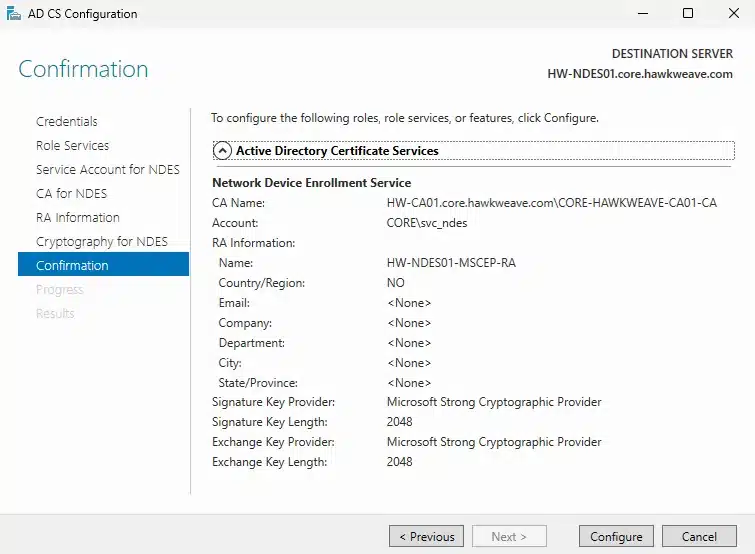Switch to CA for NDES step

coord(71,194)
